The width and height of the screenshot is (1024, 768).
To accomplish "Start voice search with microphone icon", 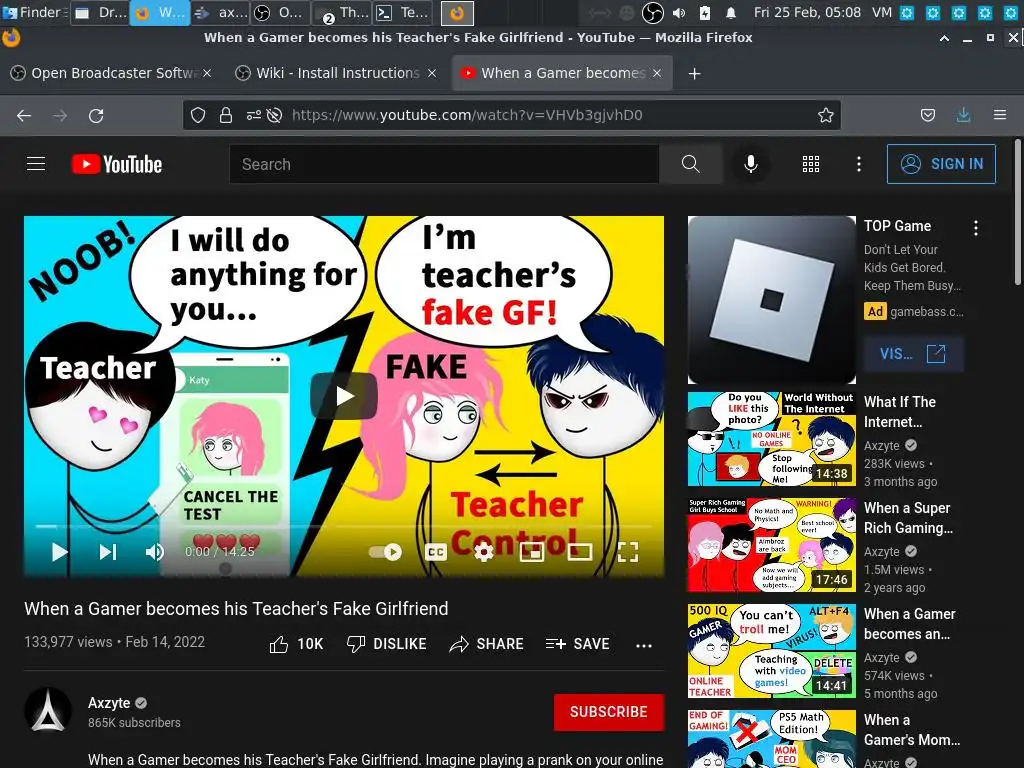I will [x=751, y=164].
